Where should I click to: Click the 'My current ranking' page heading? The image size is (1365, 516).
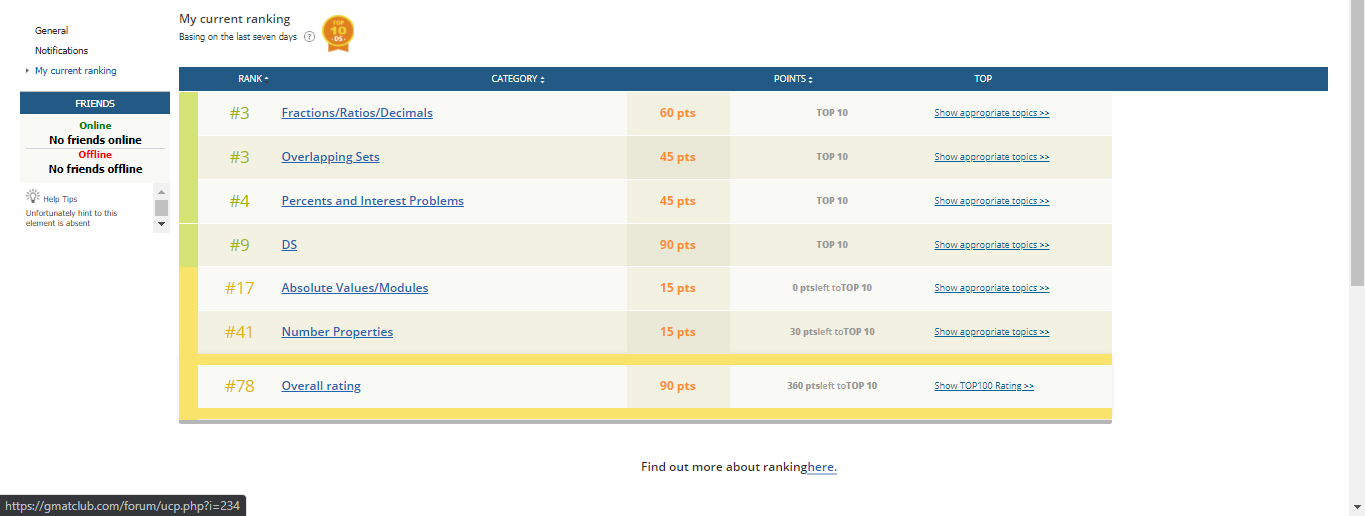click(x=235, y=19)
